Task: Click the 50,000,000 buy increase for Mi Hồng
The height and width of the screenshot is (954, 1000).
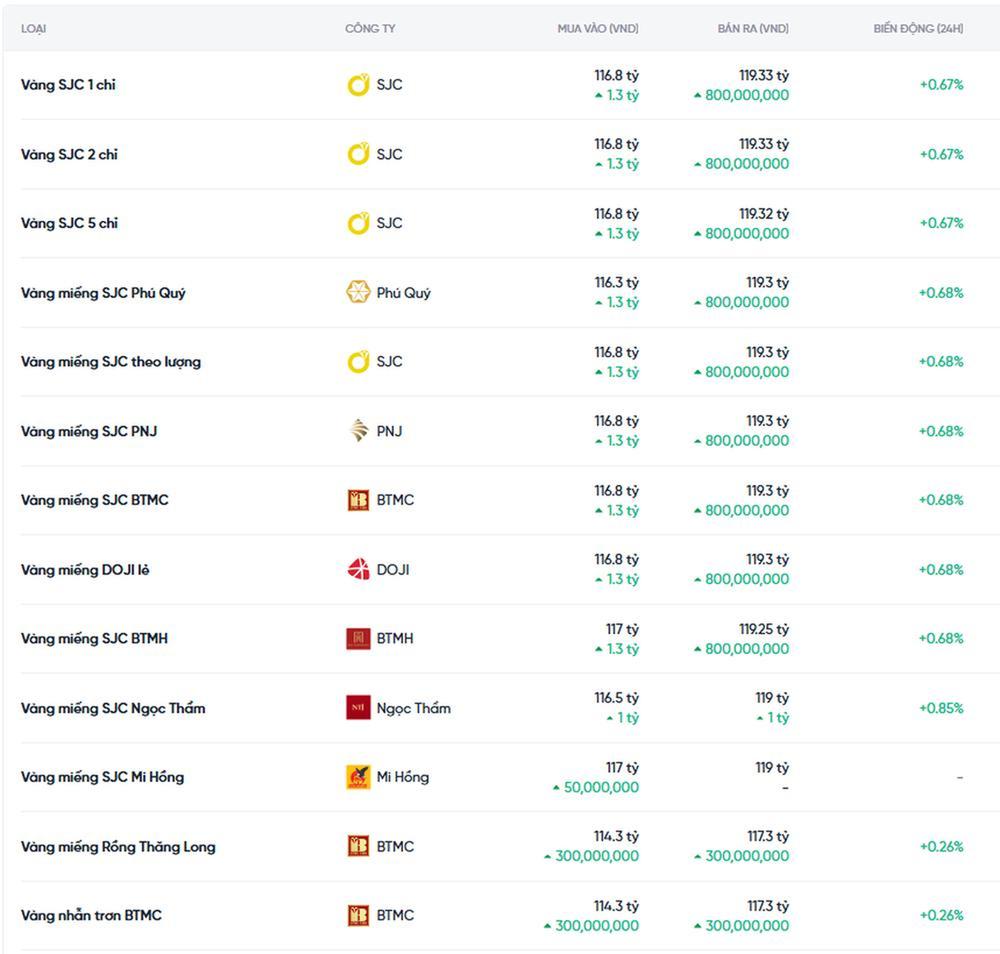Action: click(596, 788)
